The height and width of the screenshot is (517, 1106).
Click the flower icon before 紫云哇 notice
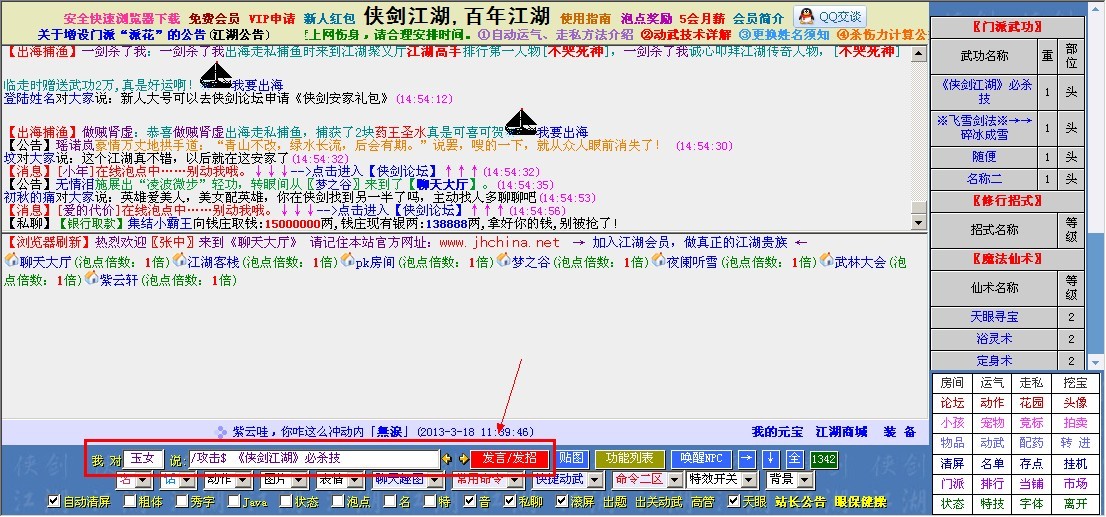(221, 432)
